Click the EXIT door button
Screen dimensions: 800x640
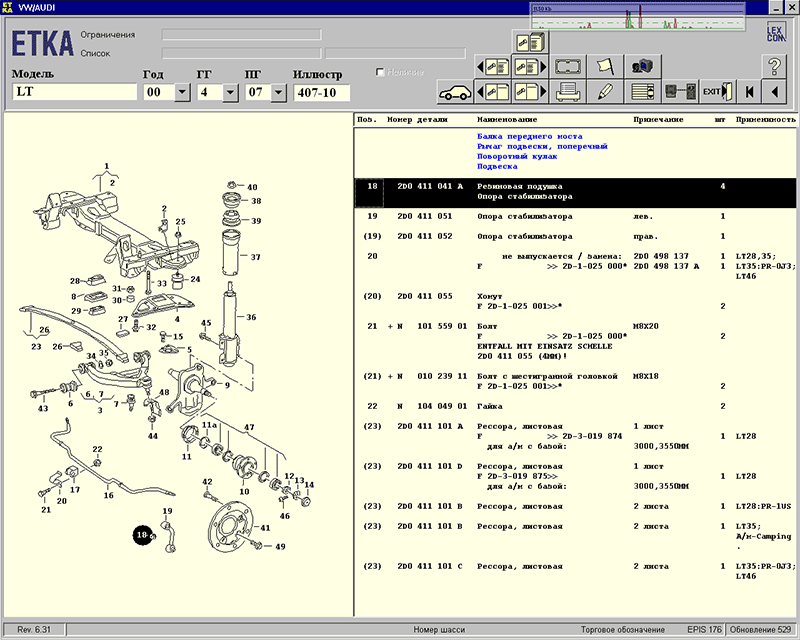click(x=717, y=92)
